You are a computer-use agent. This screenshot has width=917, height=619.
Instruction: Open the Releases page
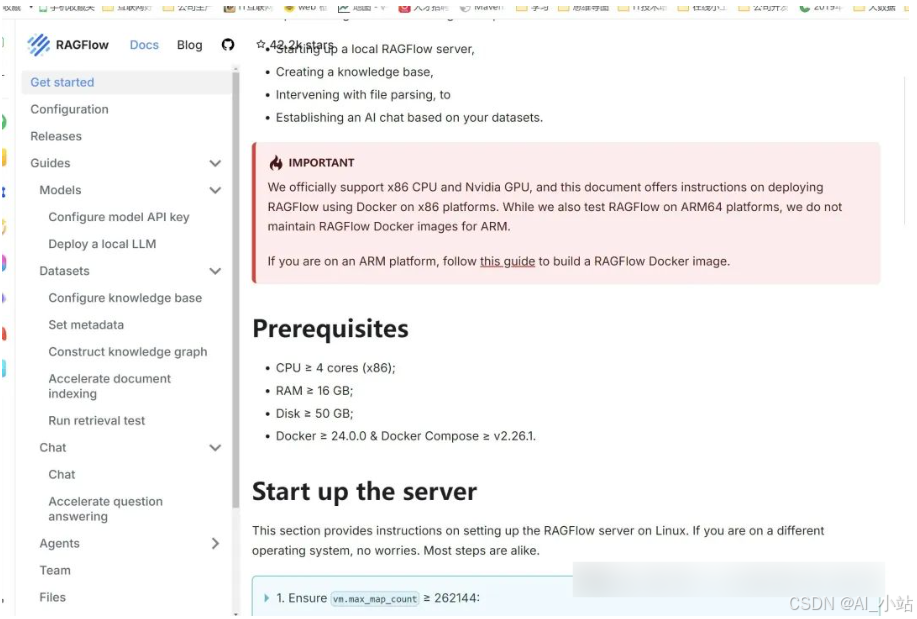point(56,136)
